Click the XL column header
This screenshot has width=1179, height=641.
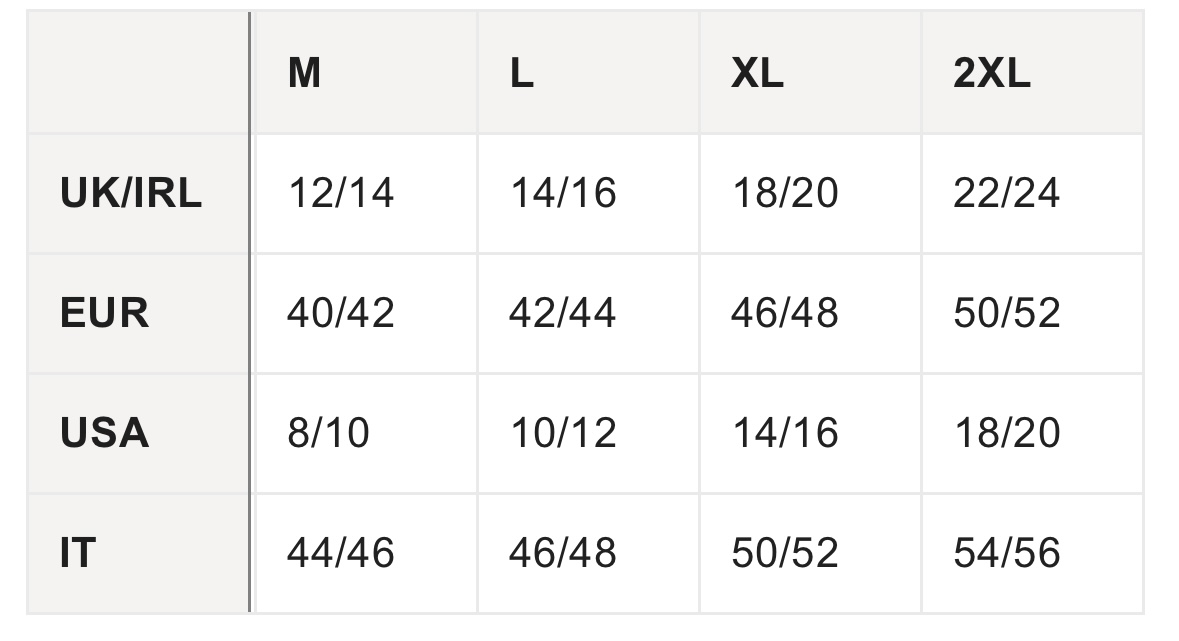[x=811, y=73]
